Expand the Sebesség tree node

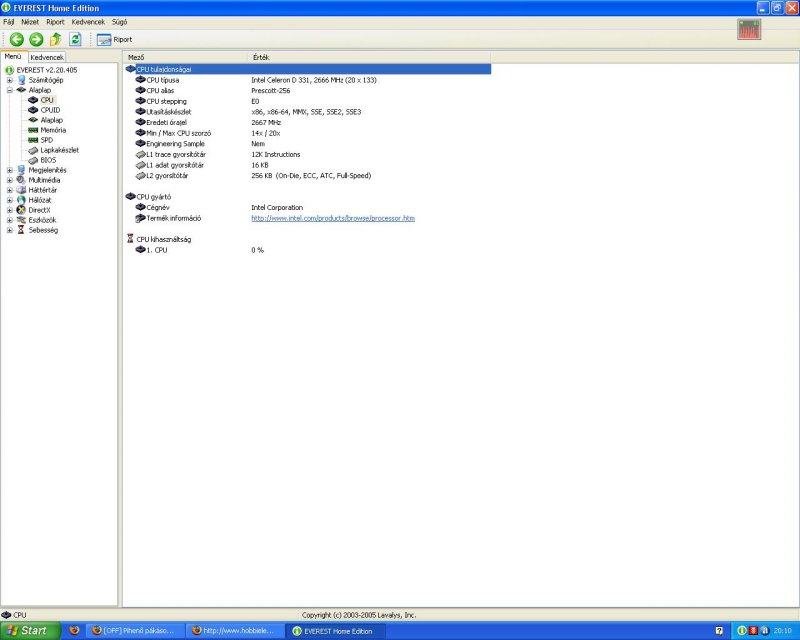coord(9,230)
